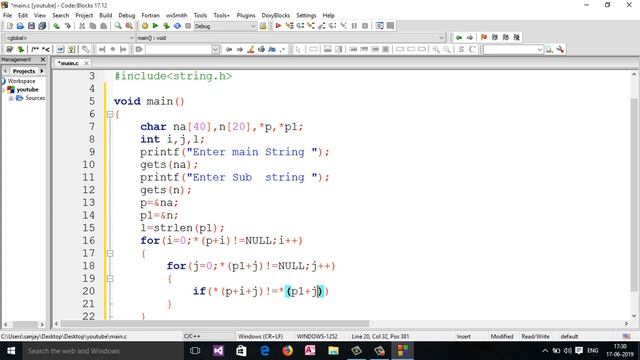The width and height of the screenshot is (640, 360).
Task: Open the Plugins menu
Action: click(246, 15)
